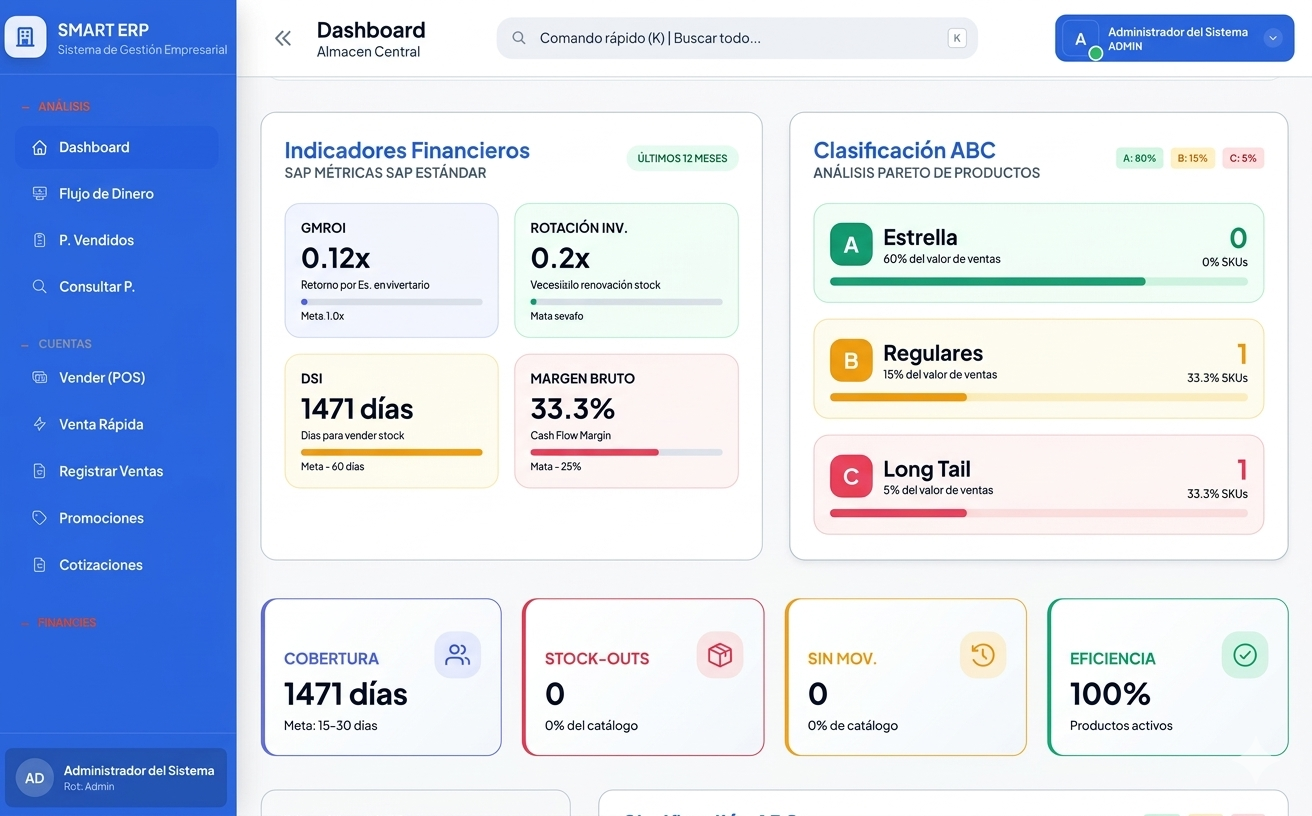Screen dimensions: 1312x816
Task: Click the 33.3% Margen Bruto value
Action: click(x=573, y=409)
